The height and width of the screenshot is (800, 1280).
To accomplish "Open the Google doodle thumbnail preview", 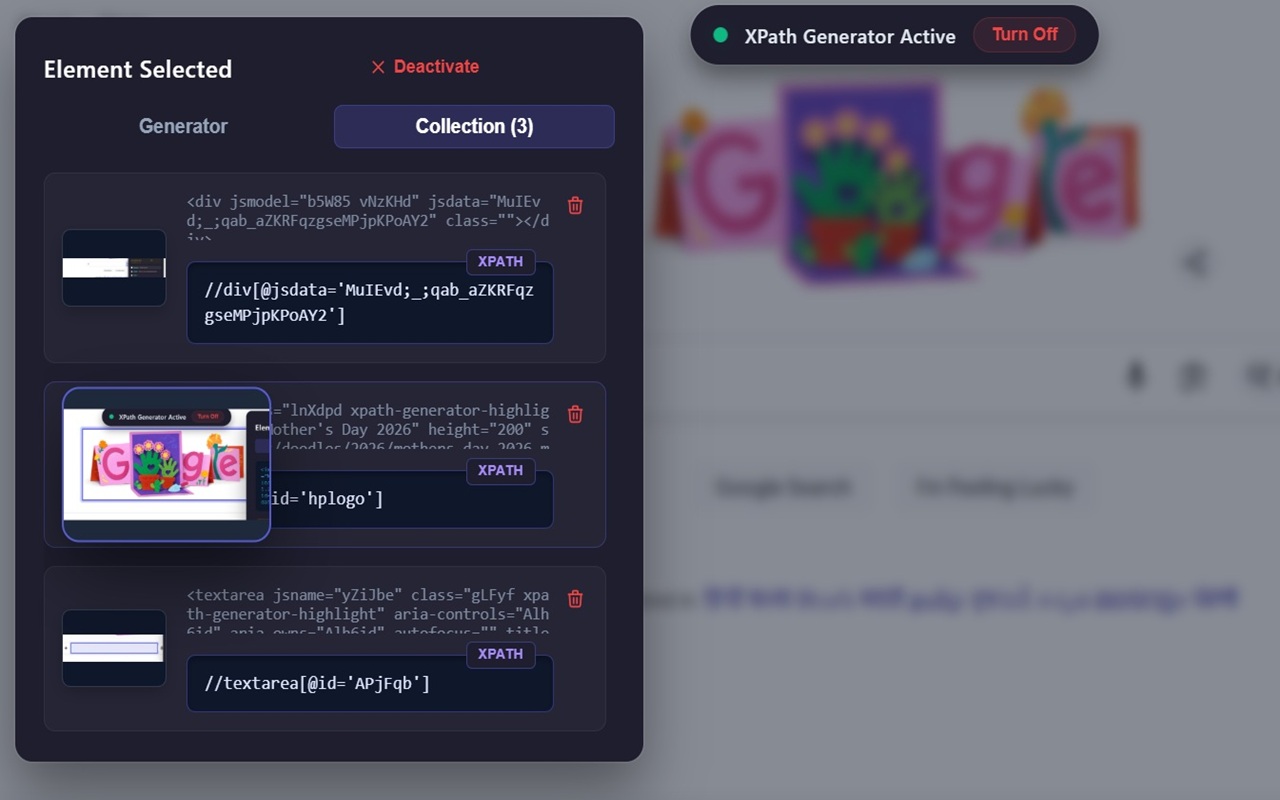I will [x=166, y=464].
